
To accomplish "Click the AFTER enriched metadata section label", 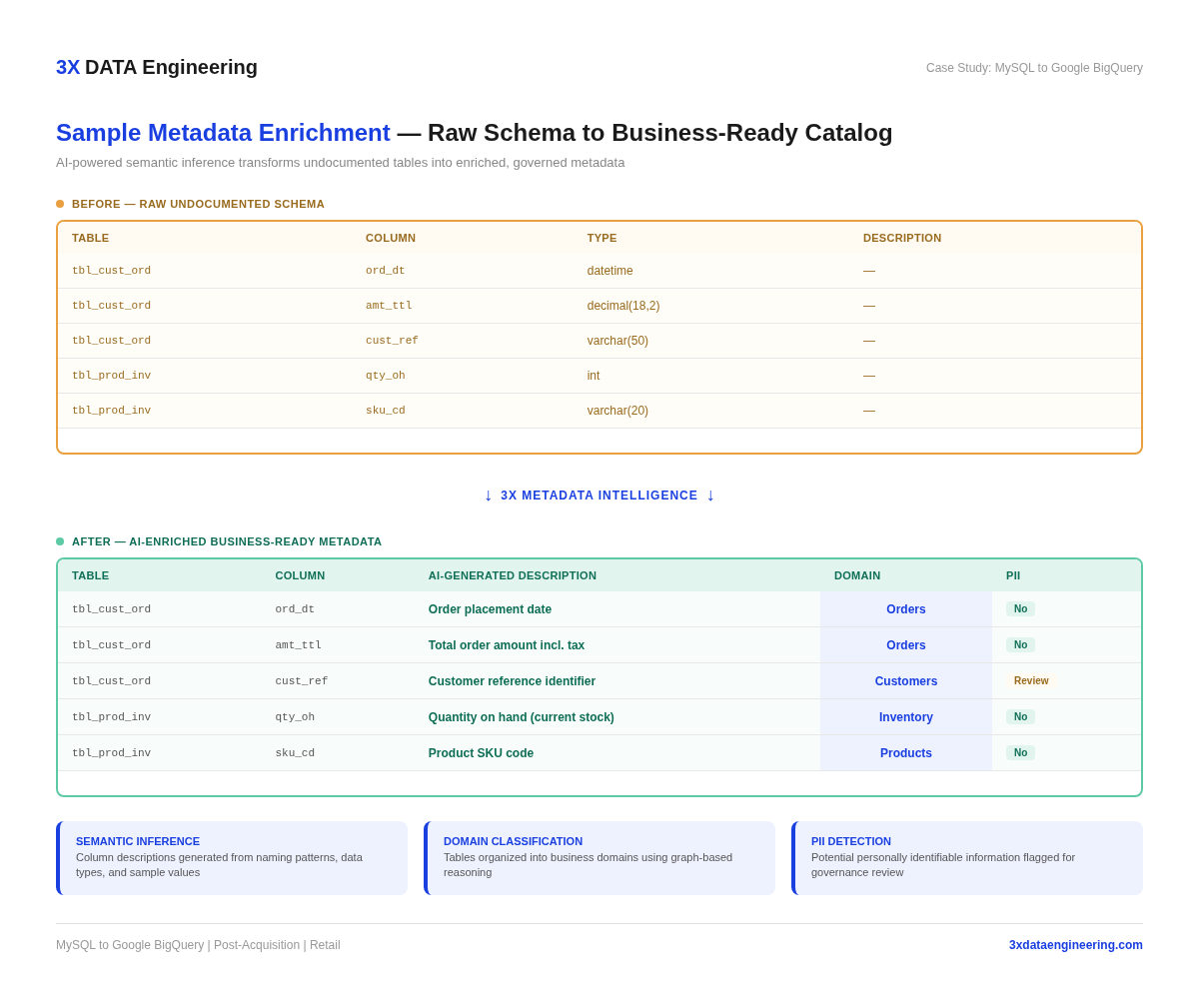I will click(x=227, y=541).
